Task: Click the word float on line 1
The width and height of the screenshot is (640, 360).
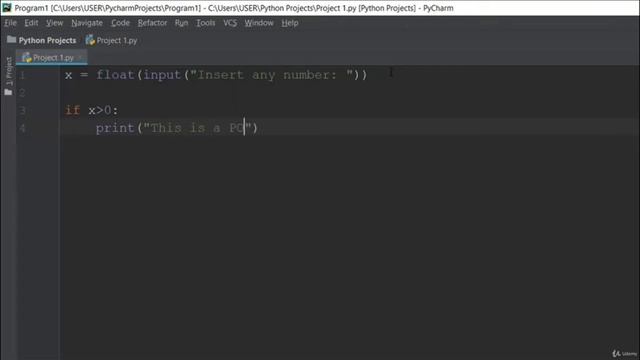Action: 115,75
